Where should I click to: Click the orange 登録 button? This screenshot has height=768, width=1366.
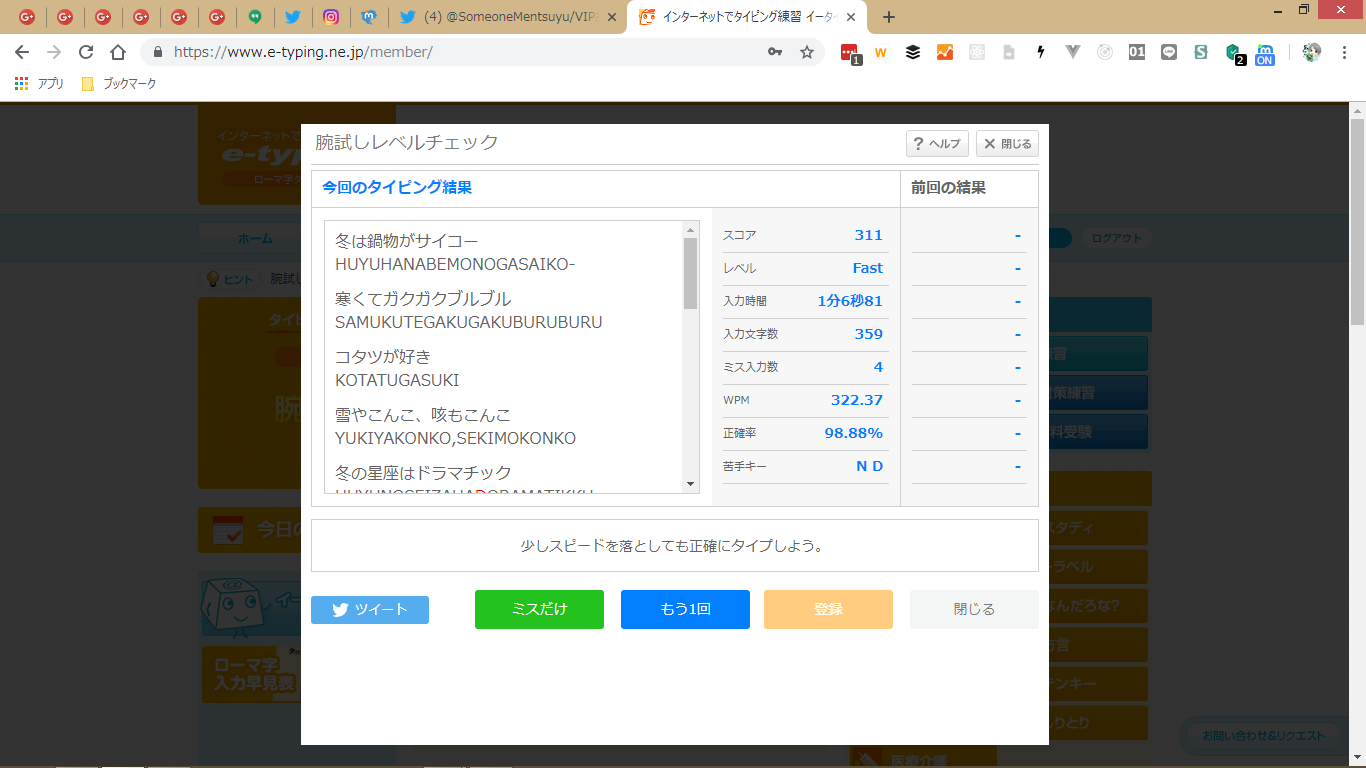(x=828, y=609)
